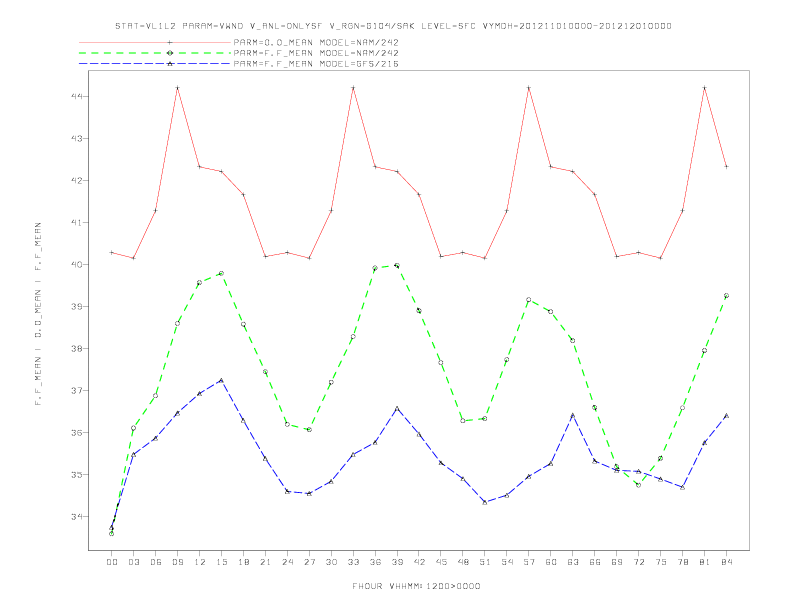Click the blue triangle marker at hour 15
The height and width of the screenshot is (612, 792).
(221, 380)
